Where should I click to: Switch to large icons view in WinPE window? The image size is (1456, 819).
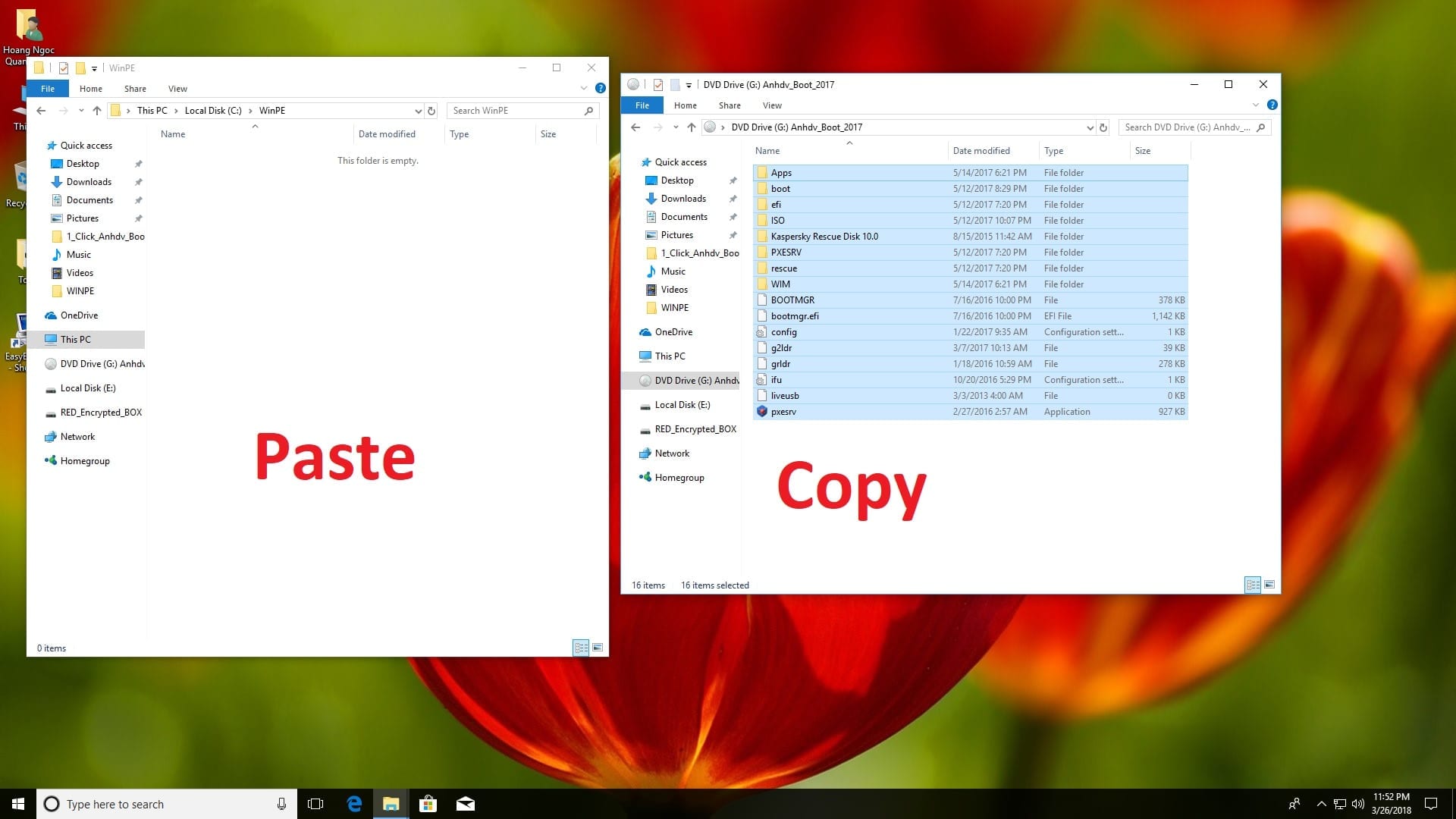pos(598,648)
